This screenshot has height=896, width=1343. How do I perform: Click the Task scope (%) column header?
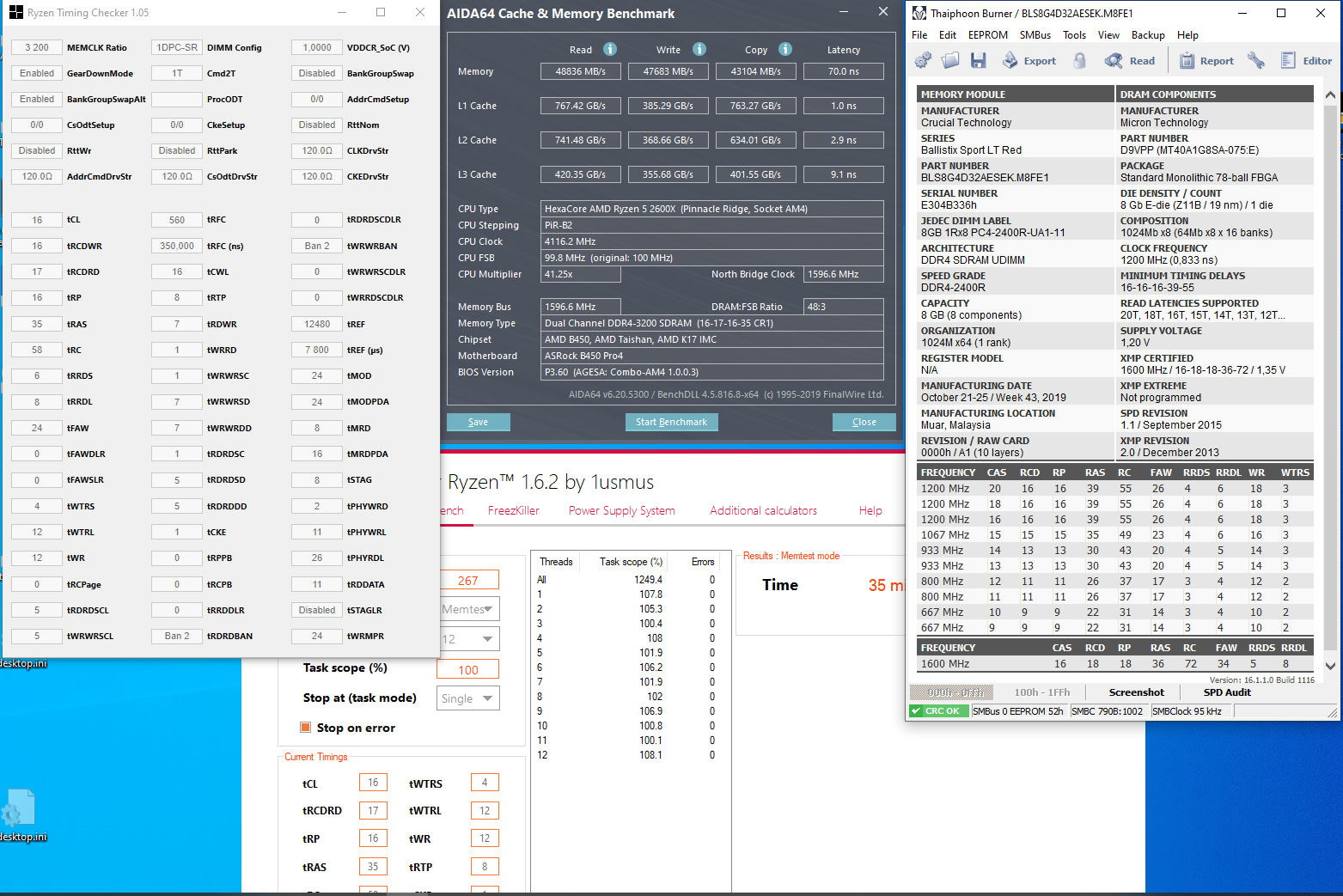(x=631, y=562)
